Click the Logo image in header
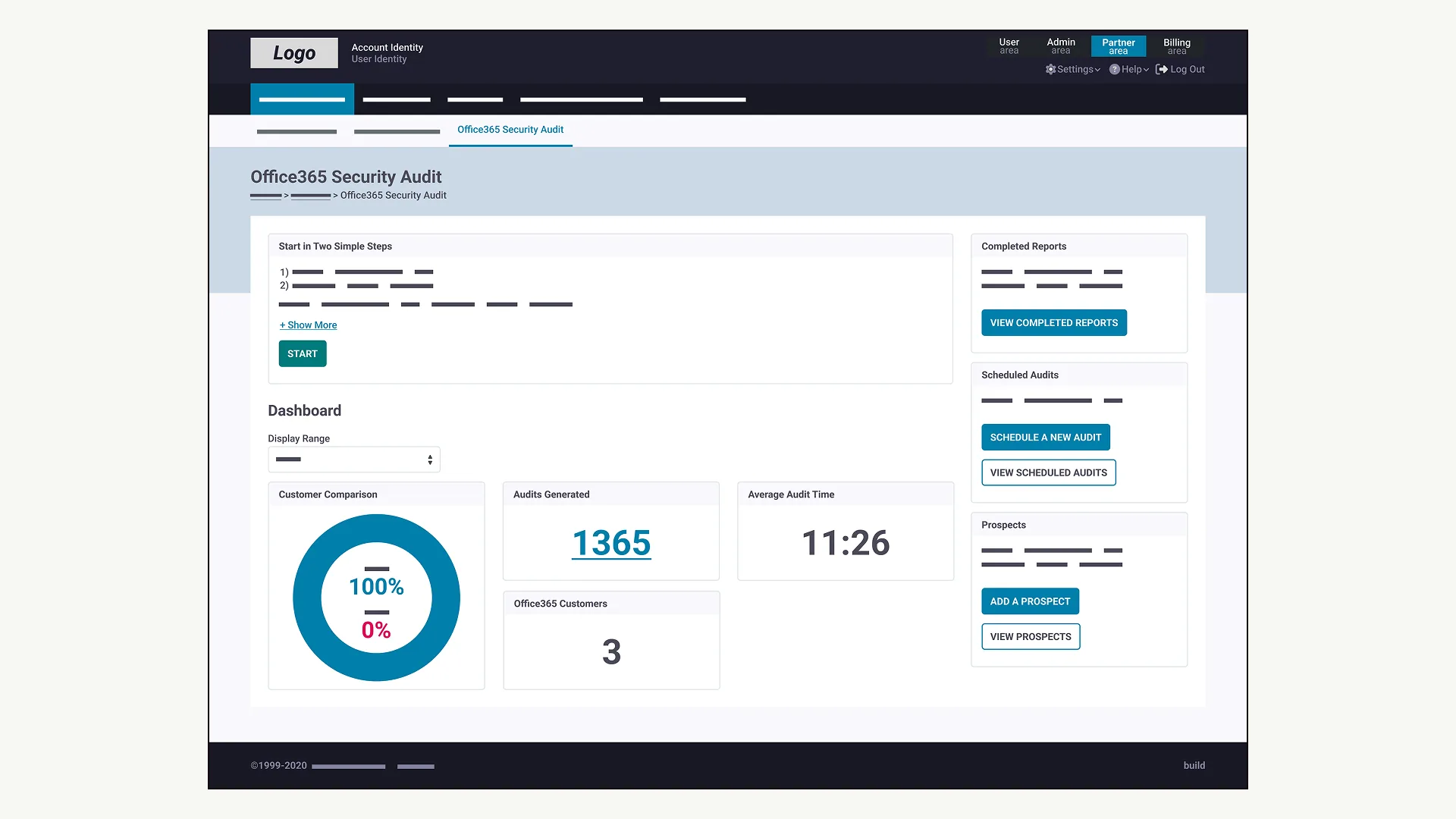Screen dimensions: 1456x819 coord(294,53)
